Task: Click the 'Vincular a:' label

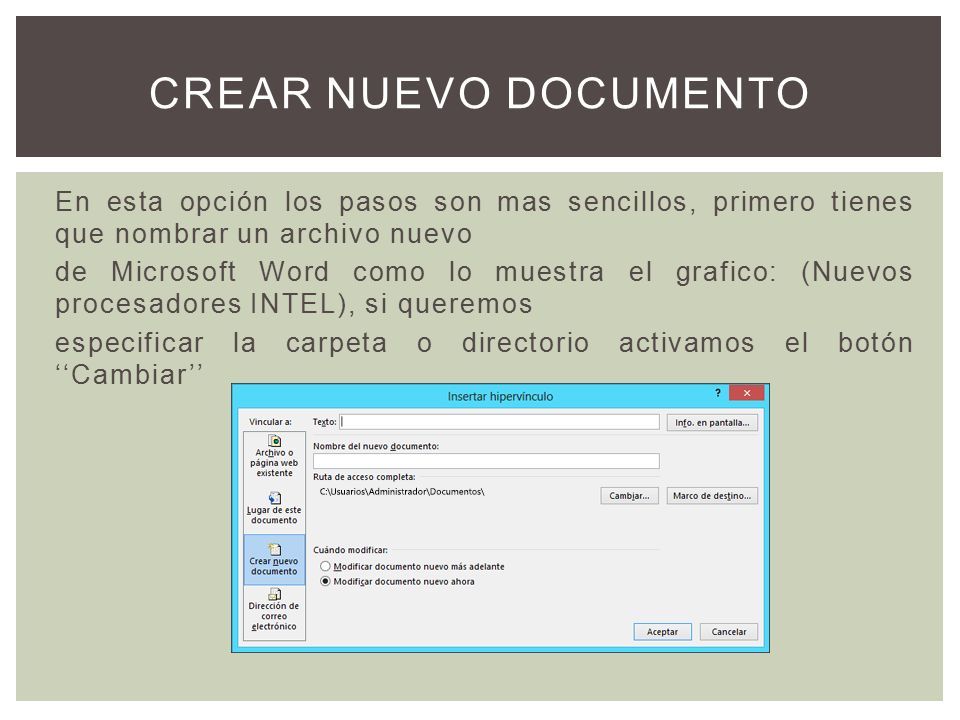Action: 270,422
